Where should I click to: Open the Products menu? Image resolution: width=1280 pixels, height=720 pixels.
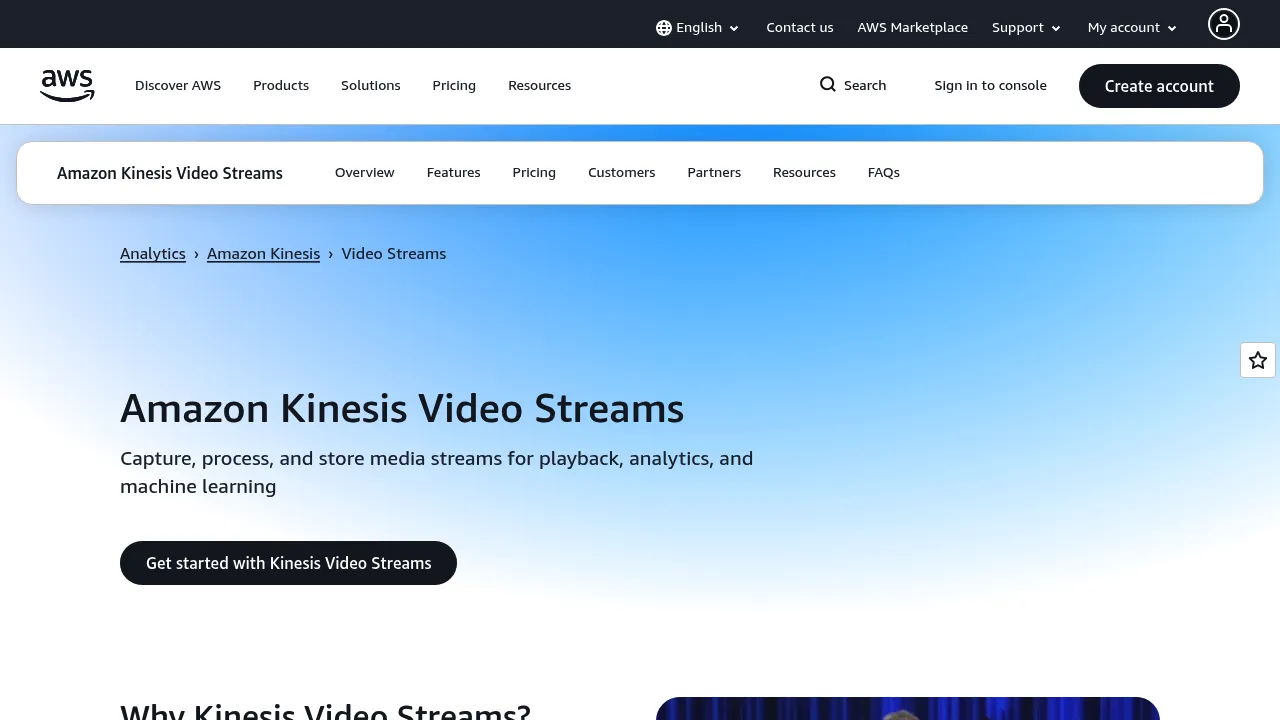(x=281, y=86)
